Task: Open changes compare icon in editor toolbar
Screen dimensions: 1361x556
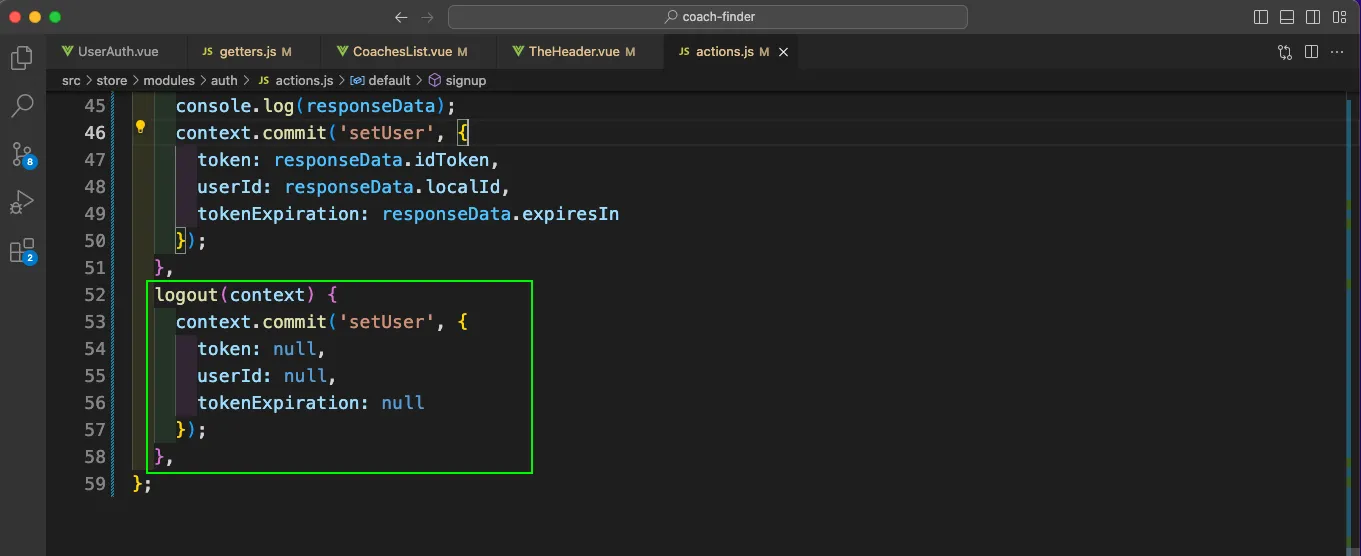Action: (1285, 52)
